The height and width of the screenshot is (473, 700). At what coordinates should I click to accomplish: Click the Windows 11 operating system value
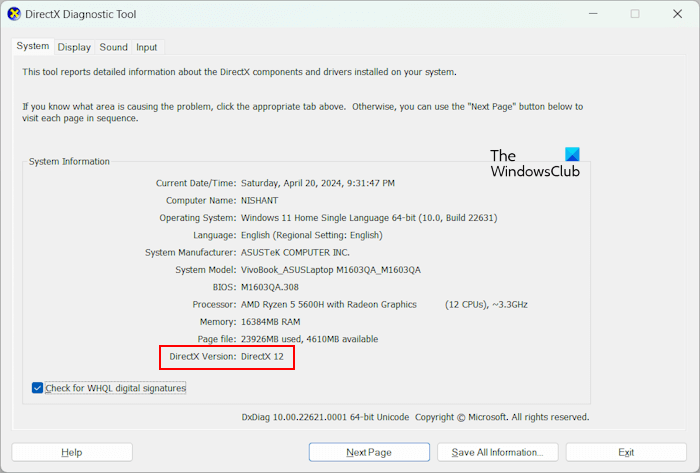tap(368, 218)
